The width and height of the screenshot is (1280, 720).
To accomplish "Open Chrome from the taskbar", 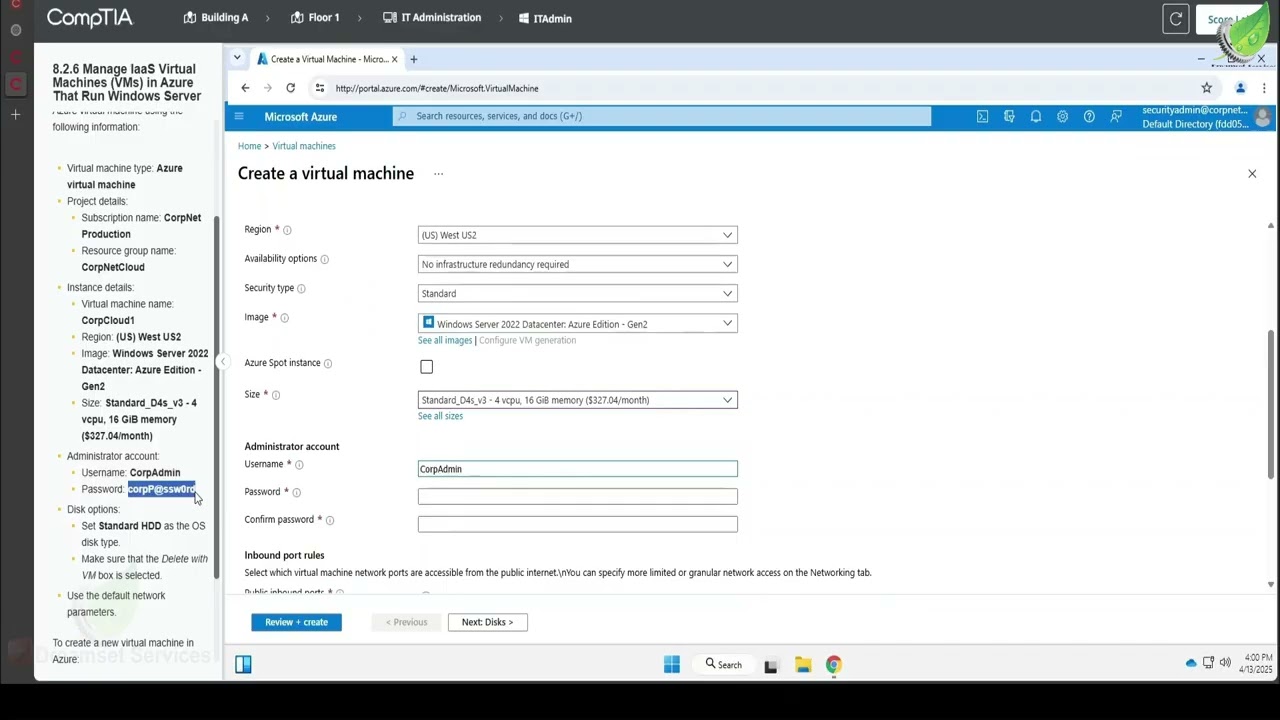I will tap(834, 665).
